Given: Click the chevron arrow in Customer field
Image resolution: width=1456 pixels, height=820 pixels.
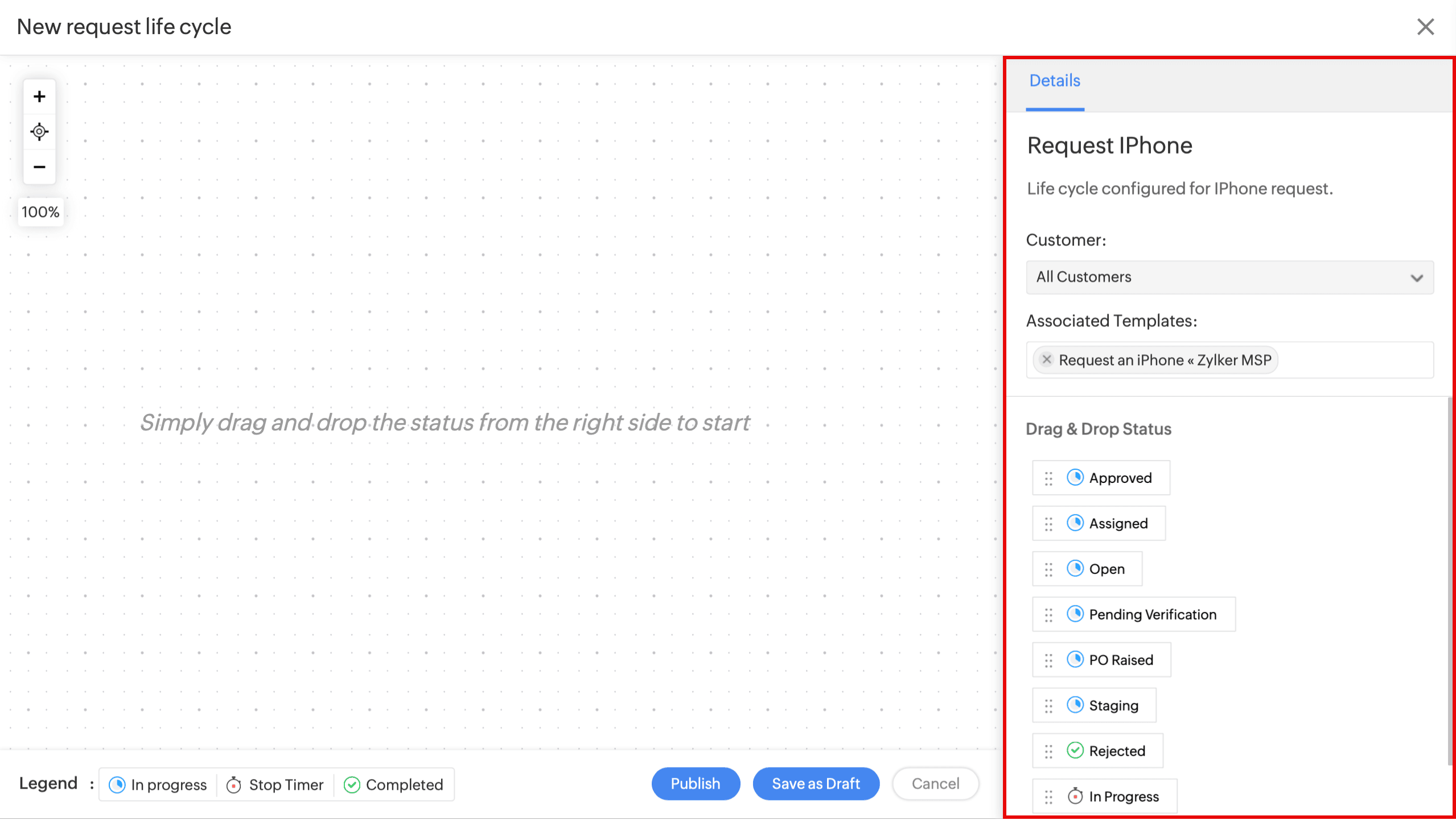Looking at the screenshot, I should point(1416,278).
